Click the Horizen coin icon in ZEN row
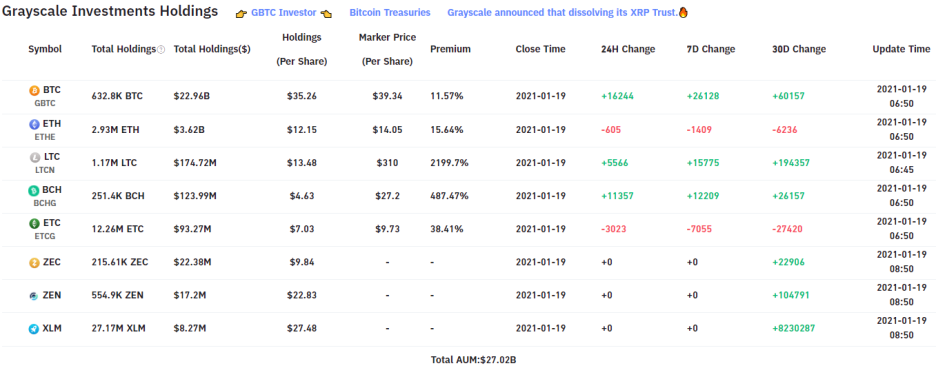 click(x=35, y=296)
